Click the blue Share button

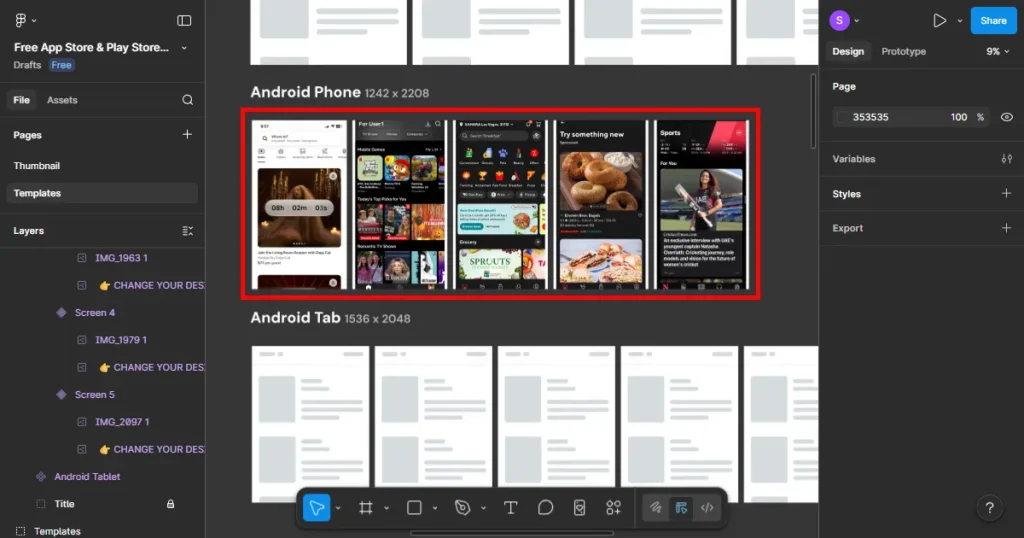pyautogui.click(x=993, y=21)
